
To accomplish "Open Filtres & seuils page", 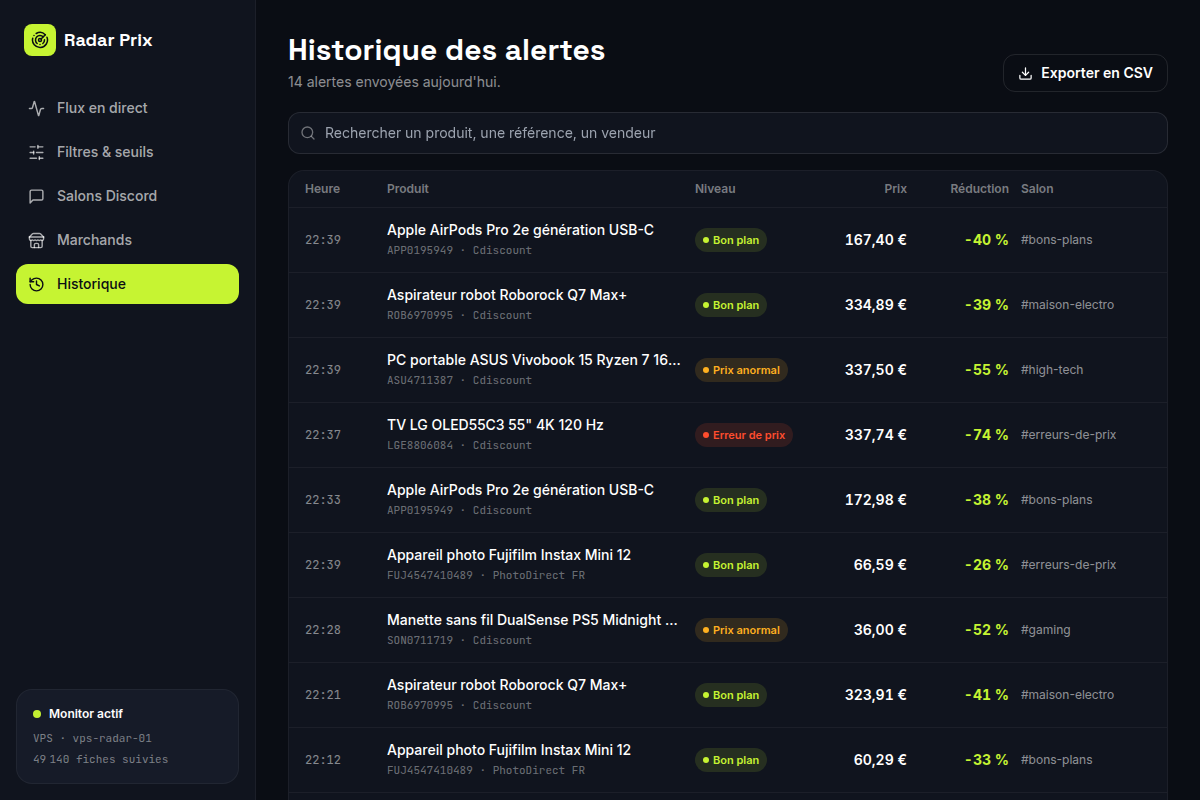I will click(x=127, y=152).
